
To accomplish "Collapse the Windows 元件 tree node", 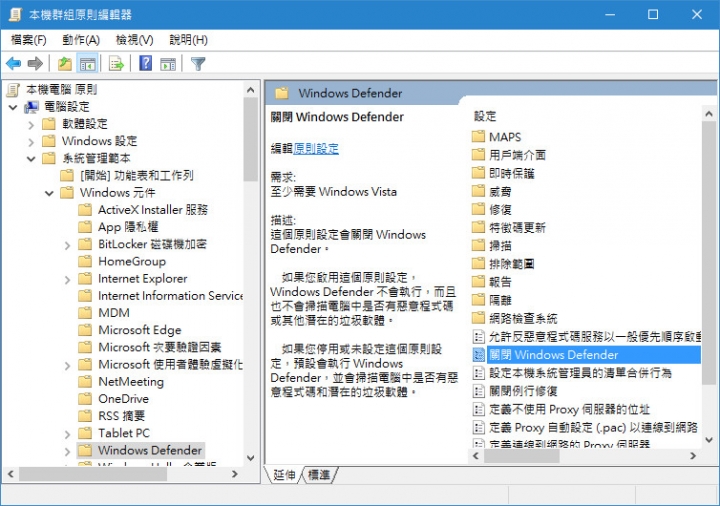I will (x=49, y=193).
